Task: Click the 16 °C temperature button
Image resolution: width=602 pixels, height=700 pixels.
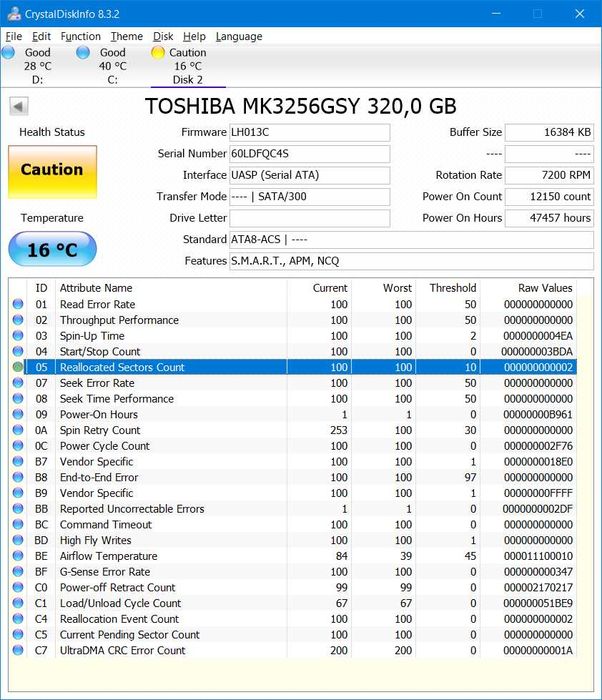Action: (52, 249)
